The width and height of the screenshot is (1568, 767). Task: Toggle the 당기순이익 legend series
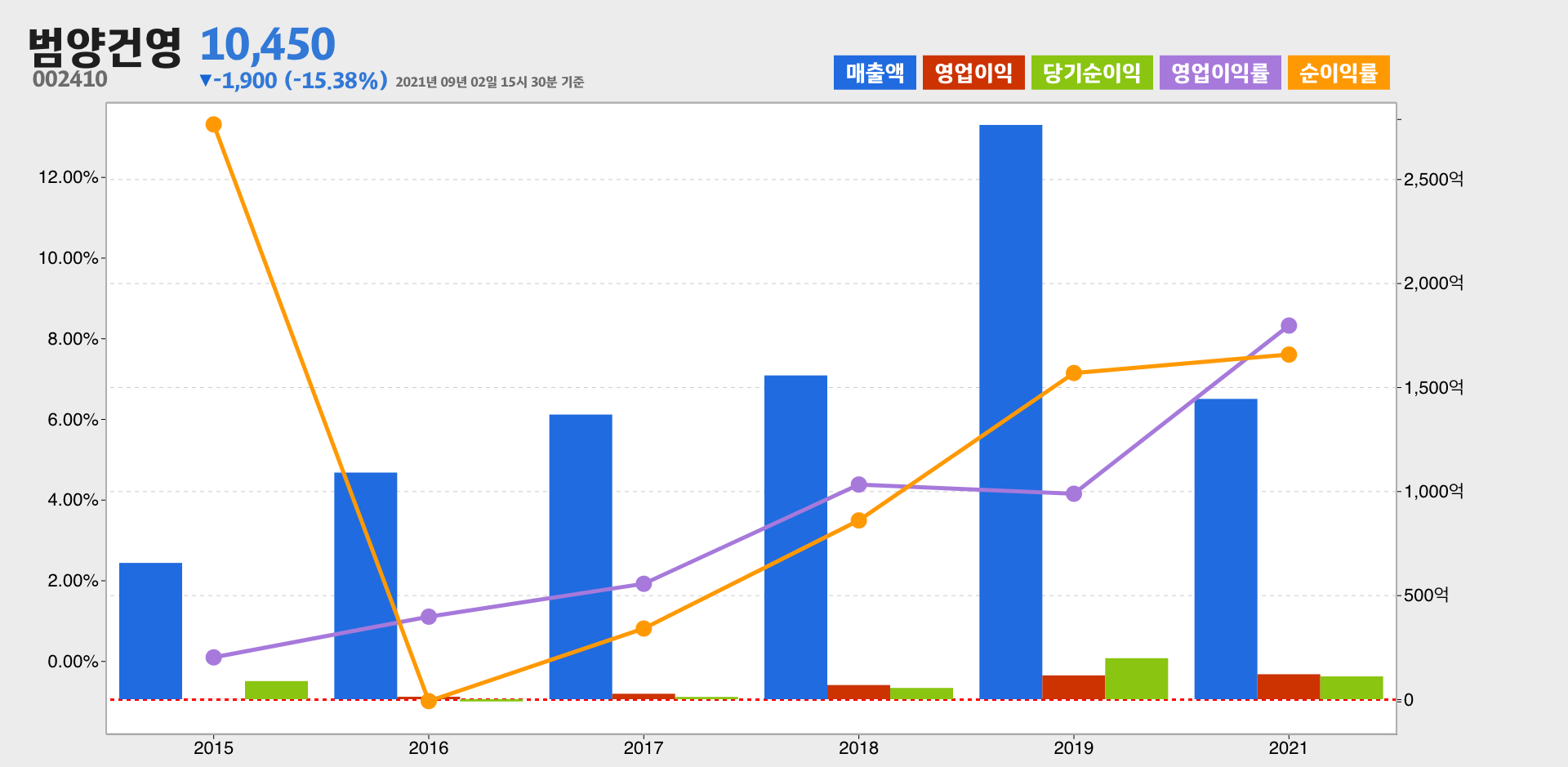point(1092,73)
